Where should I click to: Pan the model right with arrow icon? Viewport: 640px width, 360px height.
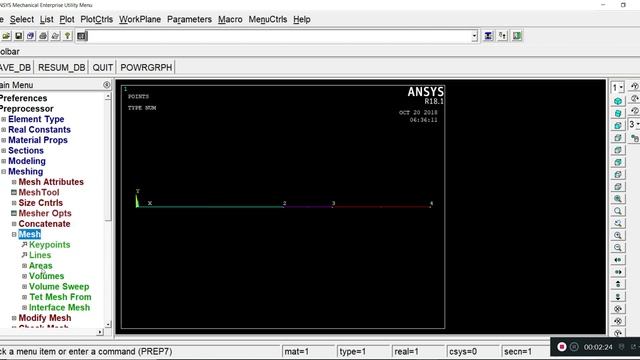(x=618, y=272)
